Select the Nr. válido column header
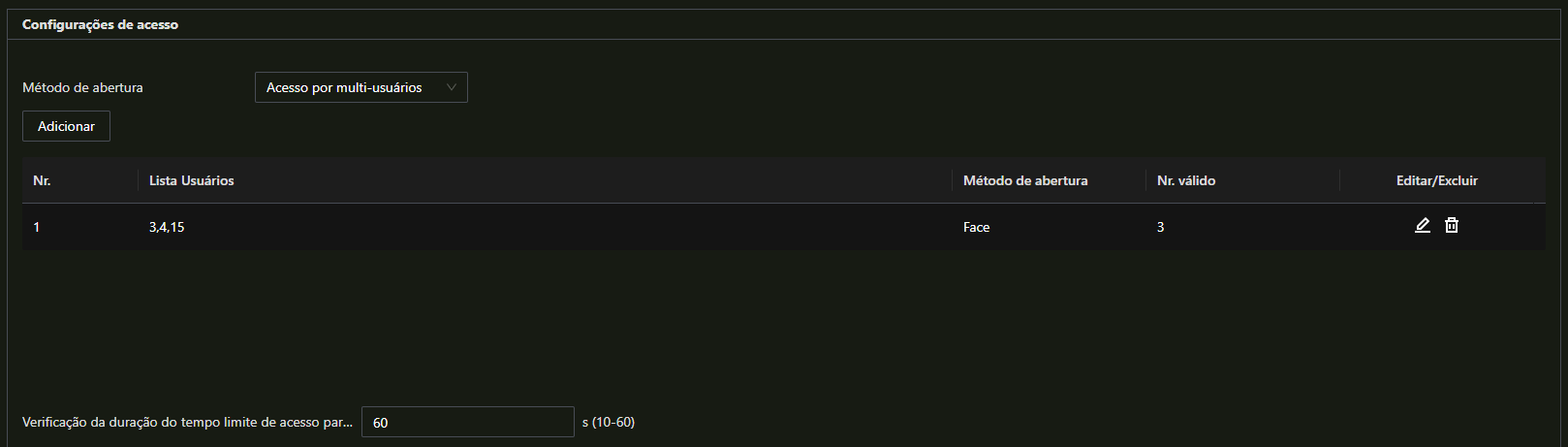The width and height of the screenshot is (1568, 447). [x=1186, y=180]
